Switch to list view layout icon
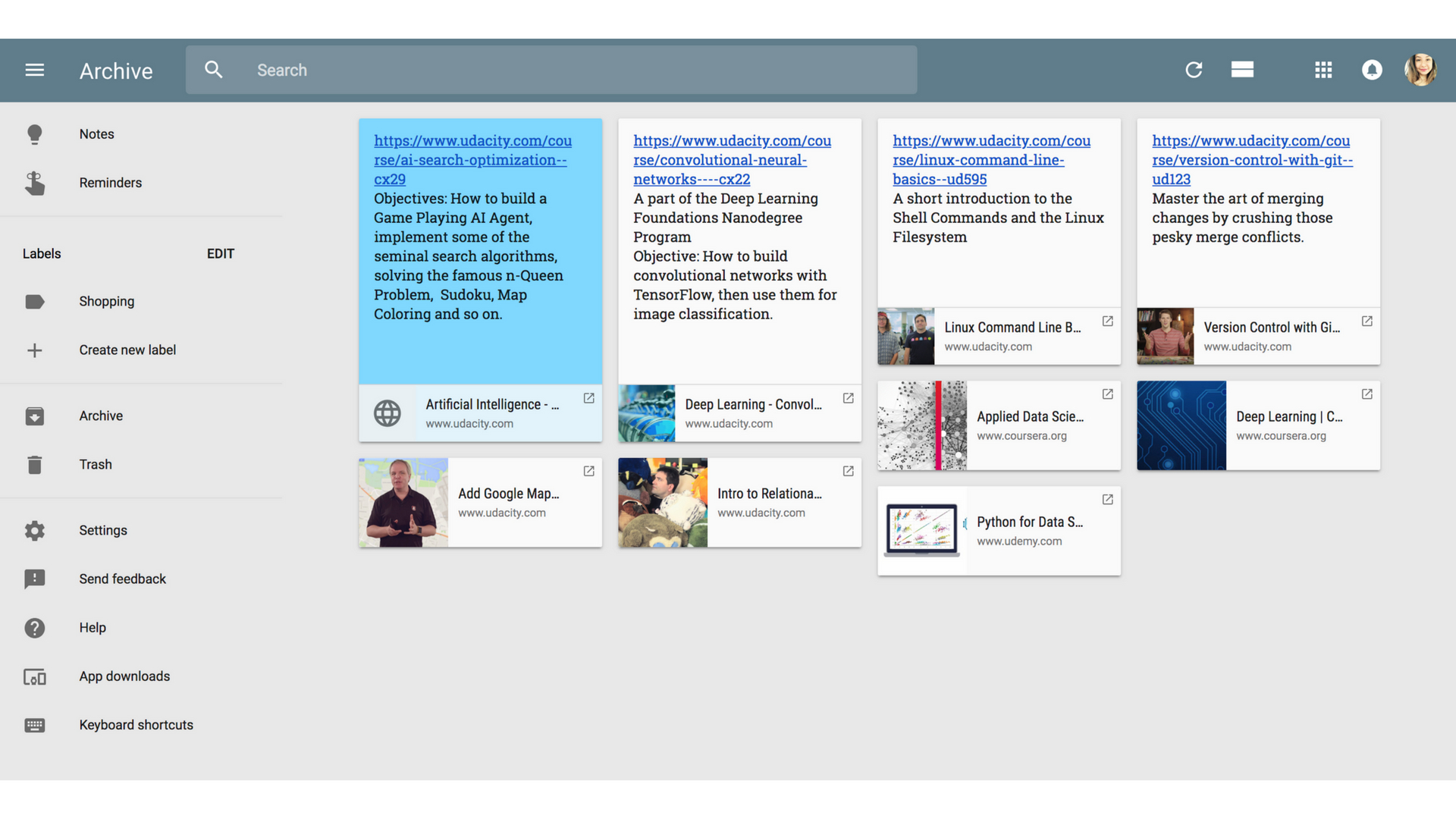 1242,70
